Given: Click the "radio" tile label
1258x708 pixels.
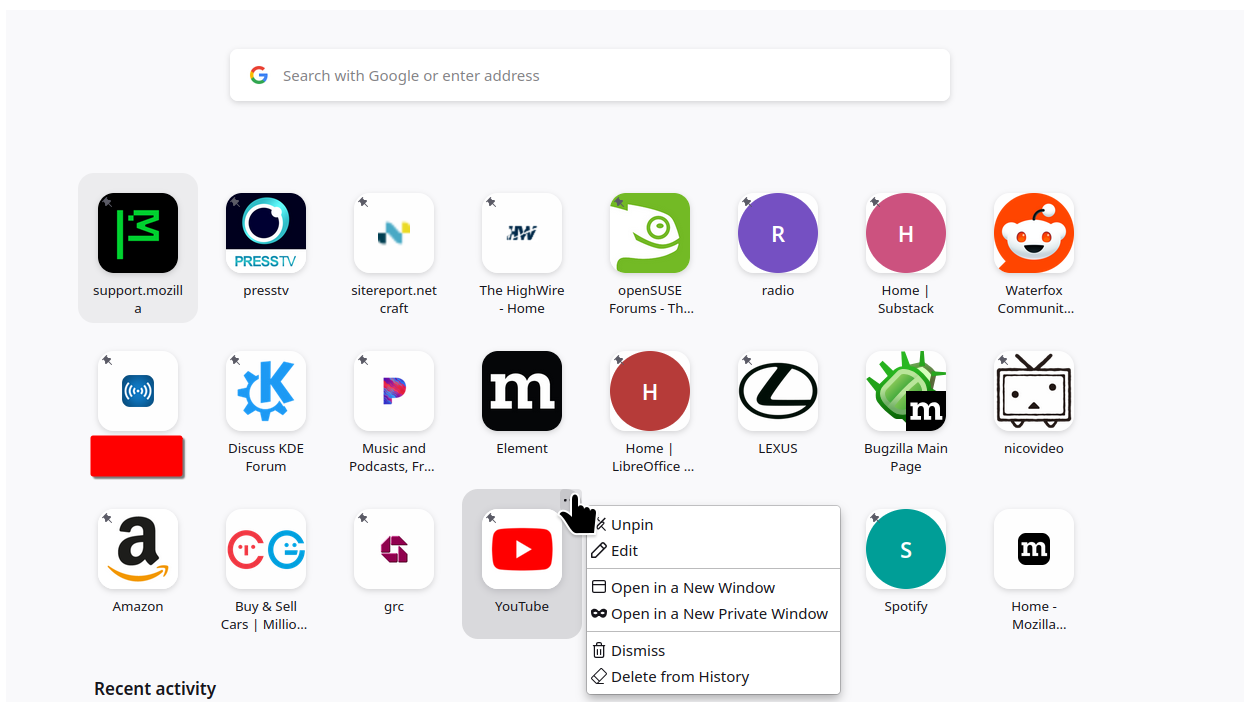Looking at the screenshot, I should (778, 290).
